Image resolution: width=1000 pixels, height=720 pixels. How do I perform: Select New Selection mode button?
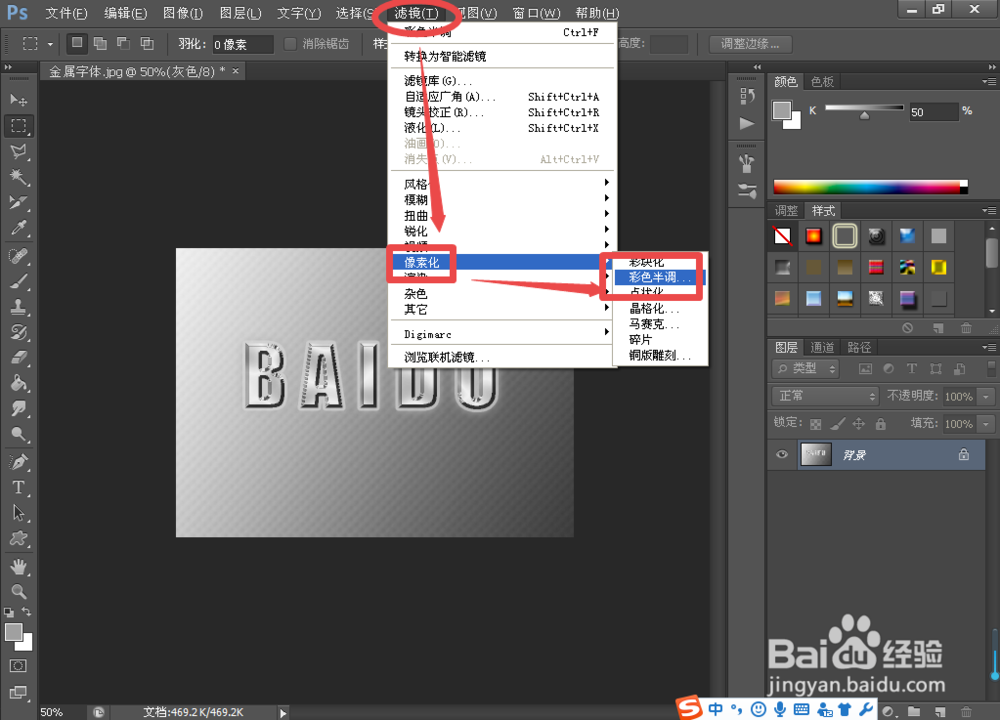click(77, 43)
